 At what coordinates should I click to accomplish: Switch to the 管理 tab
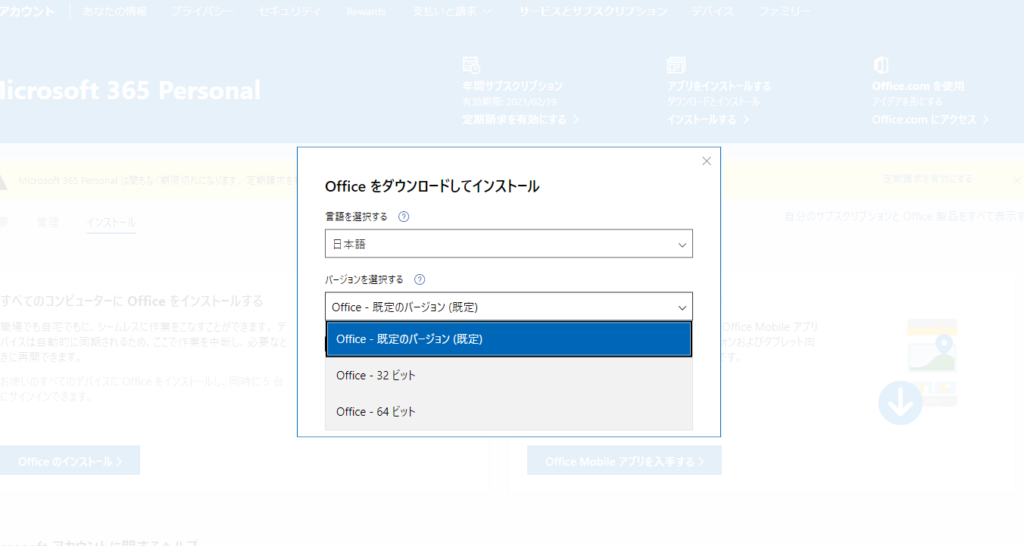point(48,223)
